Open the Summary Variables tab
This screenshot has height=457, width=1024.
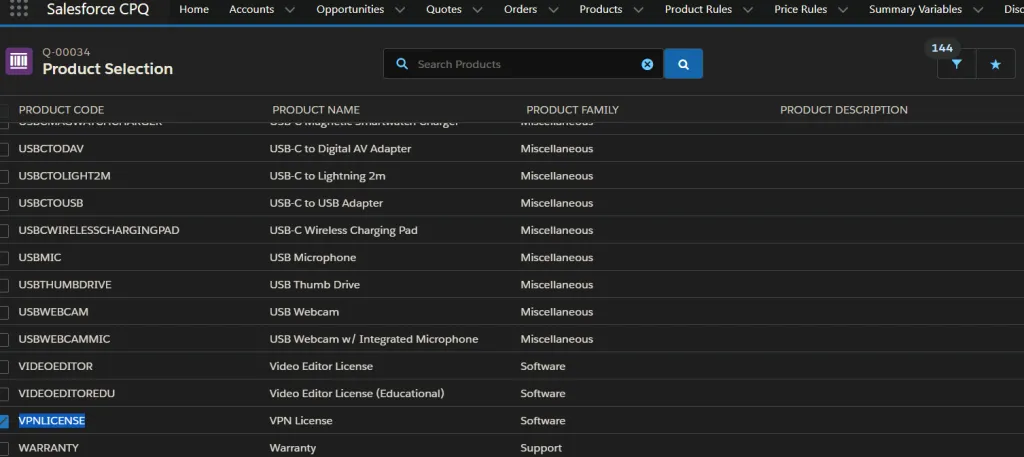click(x=915, y=9)
